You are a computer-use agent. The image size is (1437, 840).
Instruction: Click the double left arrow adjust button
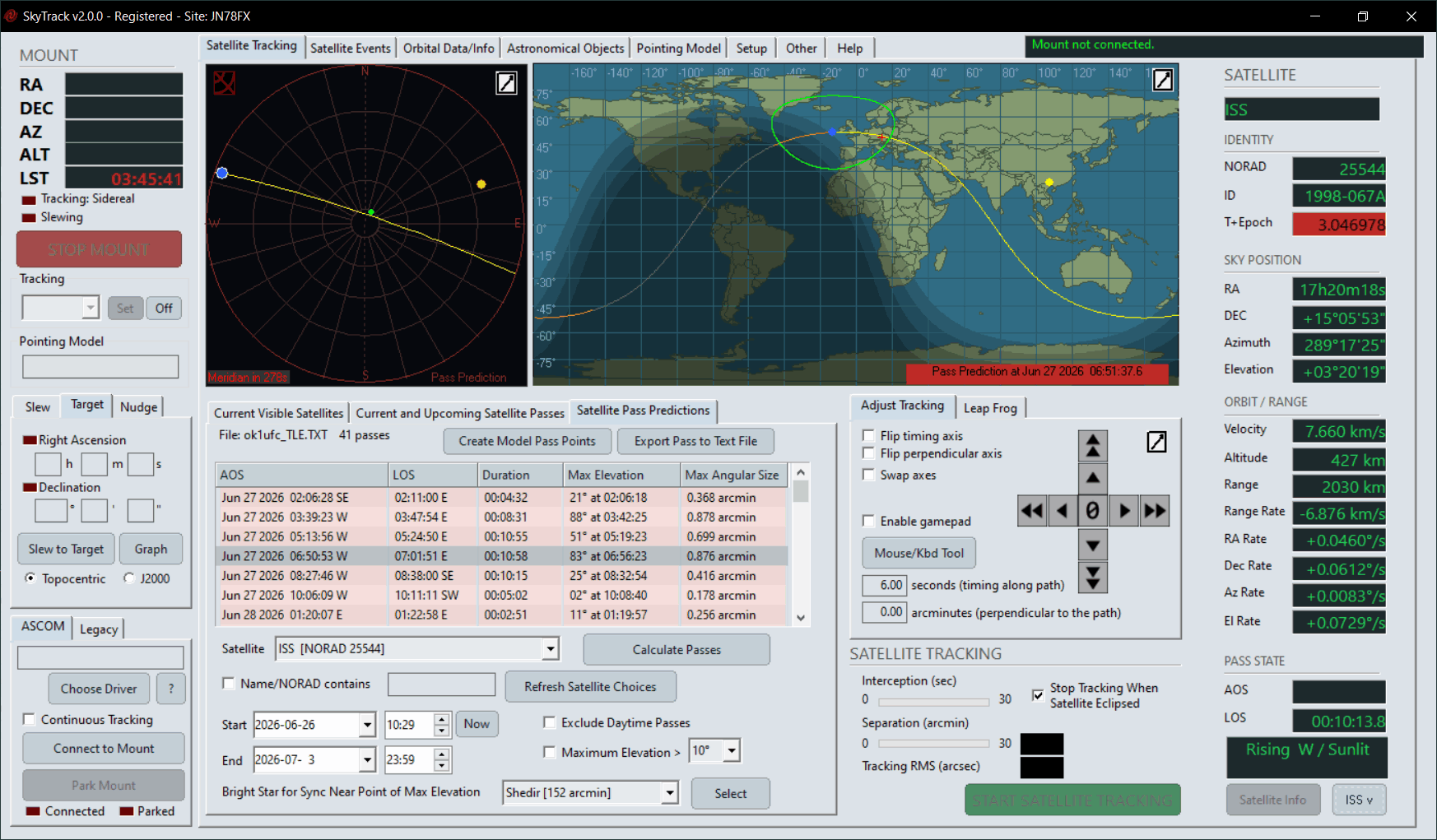coord(1031,511)
